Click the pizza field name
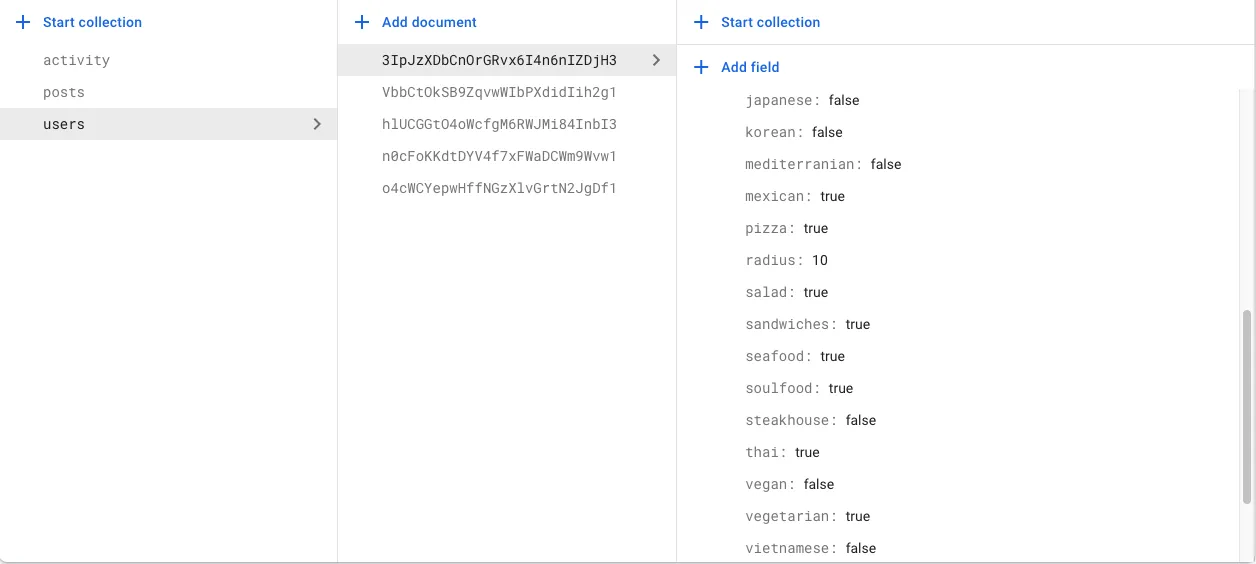Screen dimensions: 1256x564 pos(769,228)
